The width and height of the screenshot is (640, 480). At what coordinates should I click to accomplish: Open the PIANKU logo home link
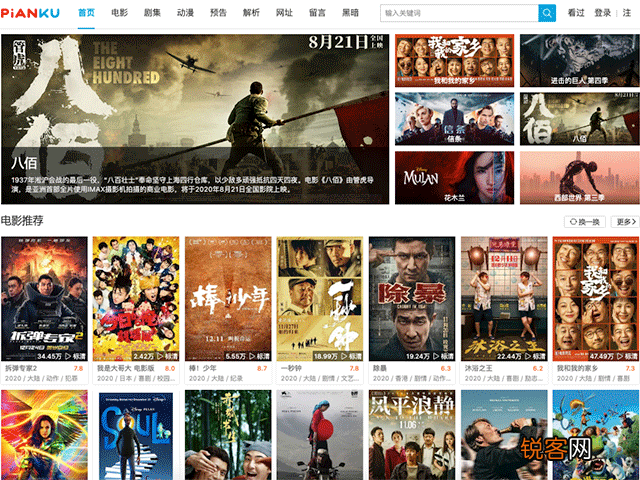pos(30,13)
